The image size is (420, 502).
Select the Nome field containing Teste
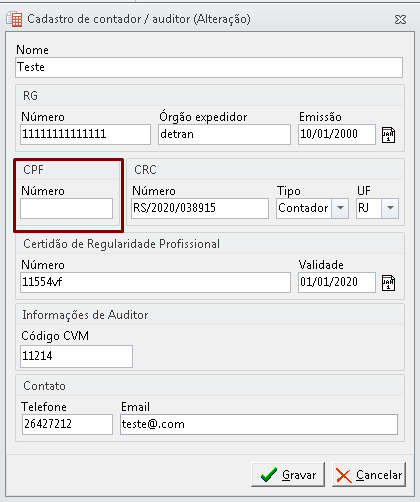[x=209, y=67]
